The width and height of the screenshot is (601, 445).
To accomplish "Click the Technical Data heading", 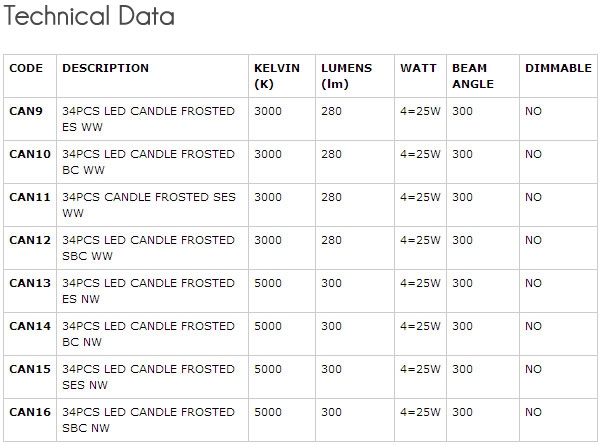I will pyautogui.click(x=90, y=17).
